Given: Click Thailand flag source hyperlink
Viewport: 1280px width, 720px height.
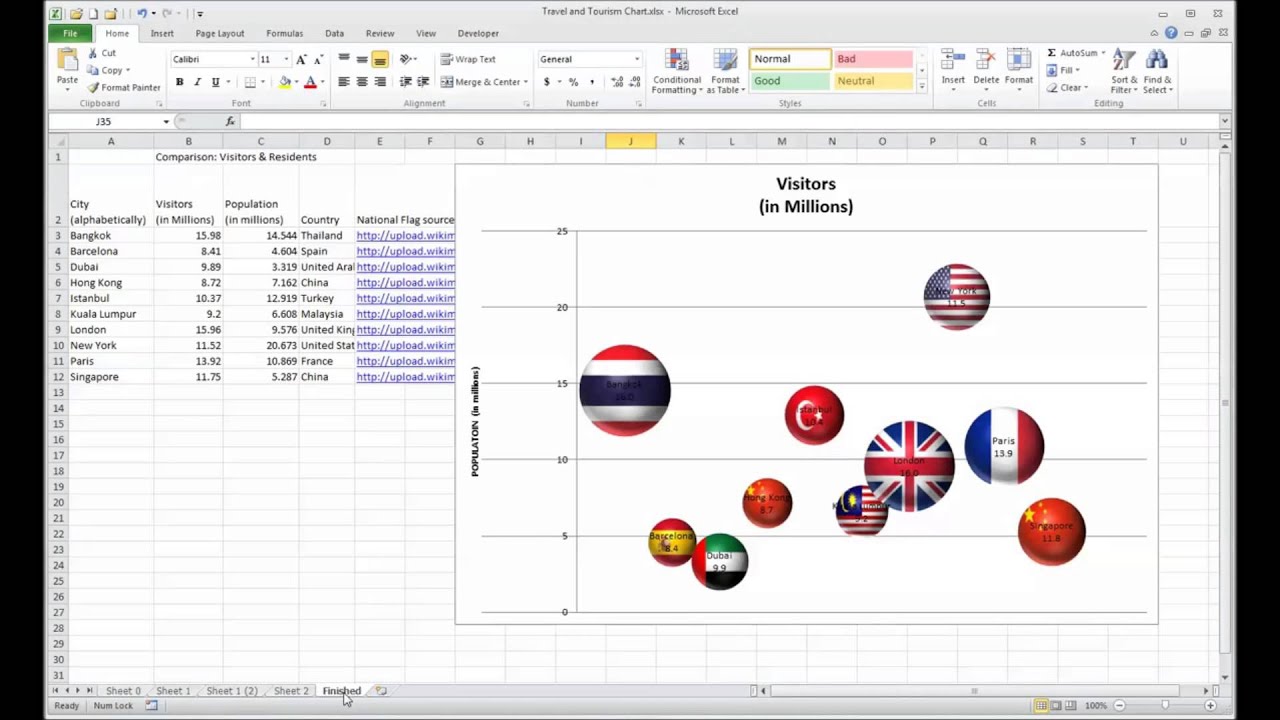Looking at the screenshot, I should (x=405, y=236).
